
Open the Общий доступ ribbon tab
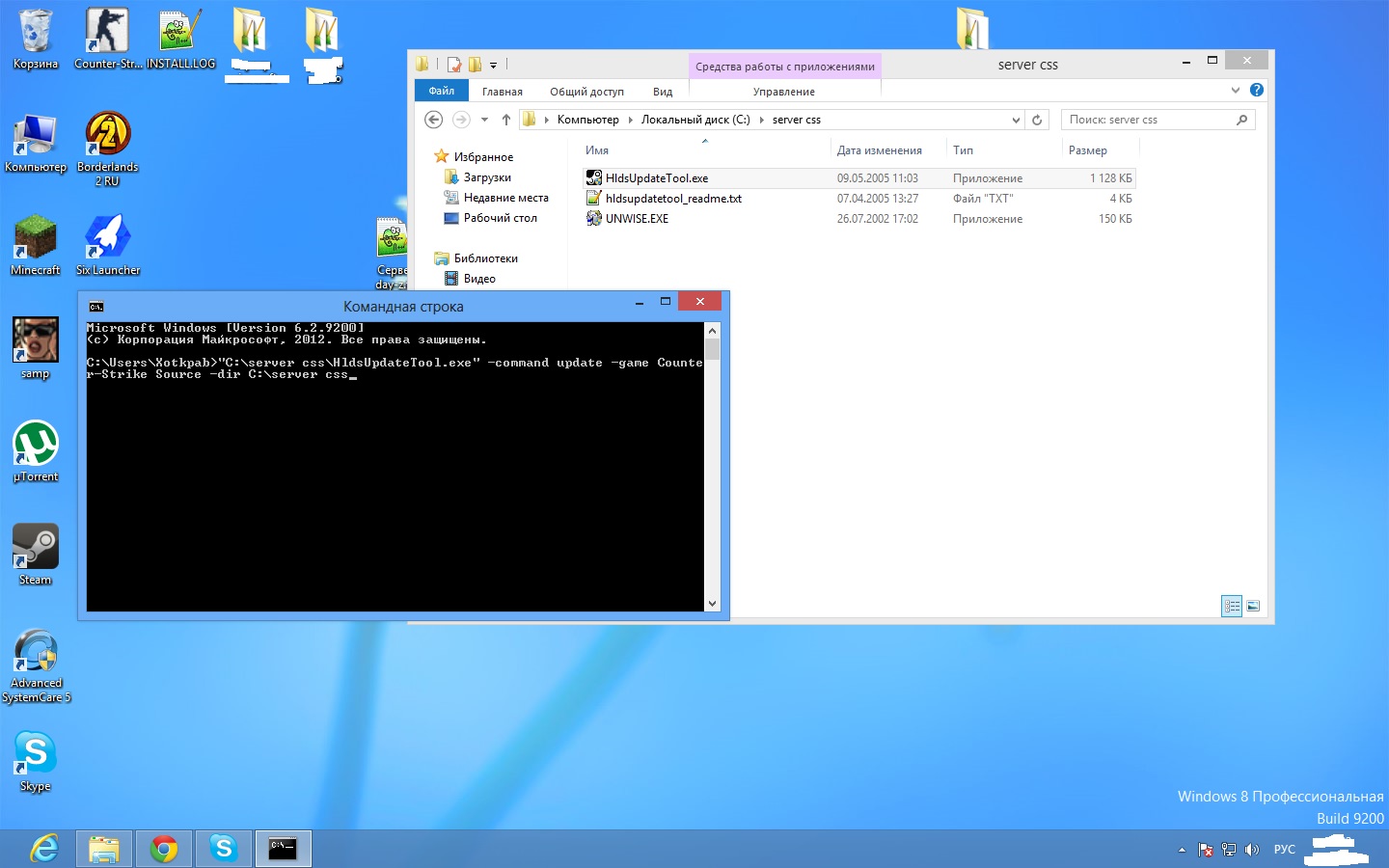point(586,92)
